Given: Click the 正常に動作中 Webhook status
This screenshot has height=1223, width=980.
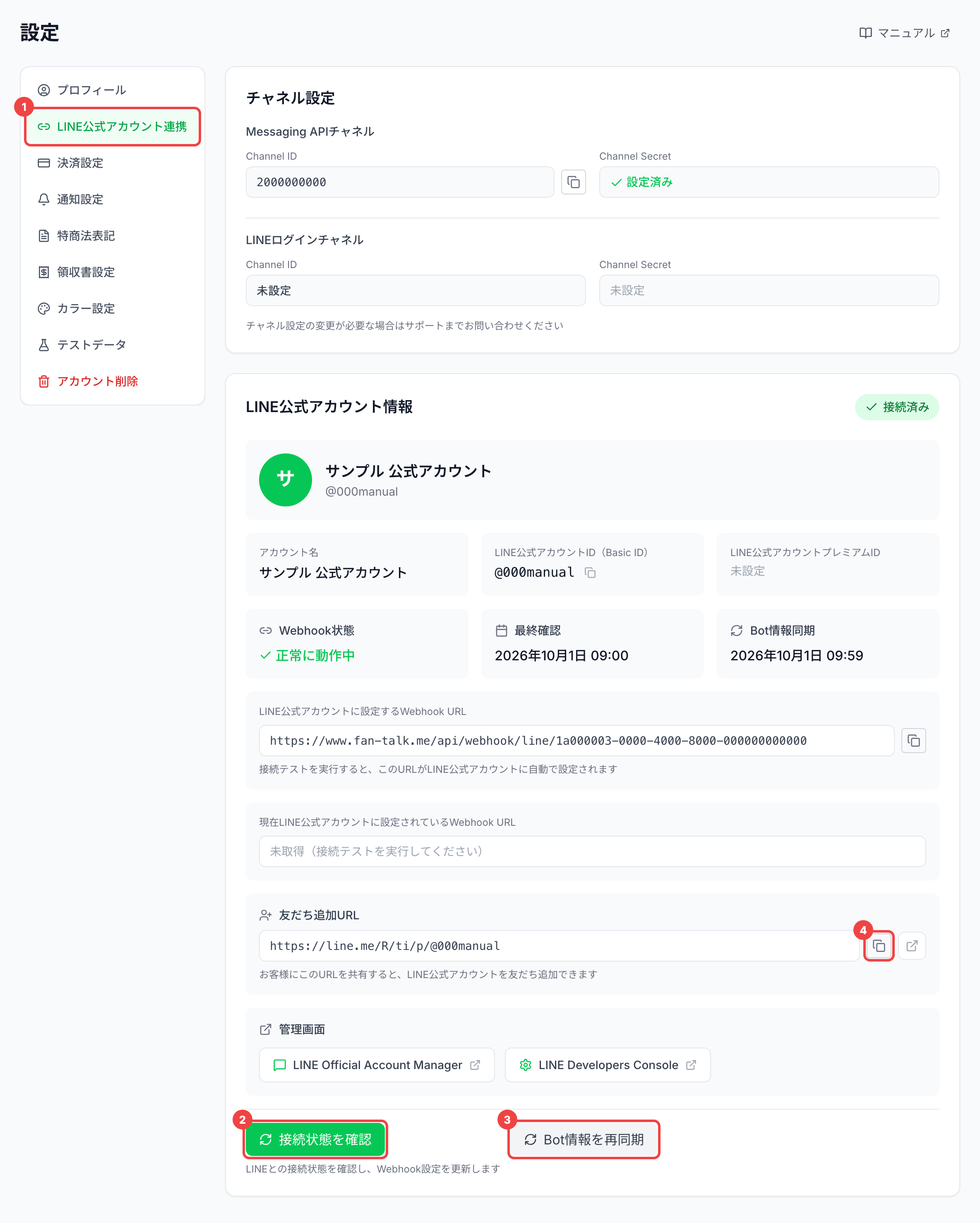Looking at the screenshot, I should [x=307, y=655].
